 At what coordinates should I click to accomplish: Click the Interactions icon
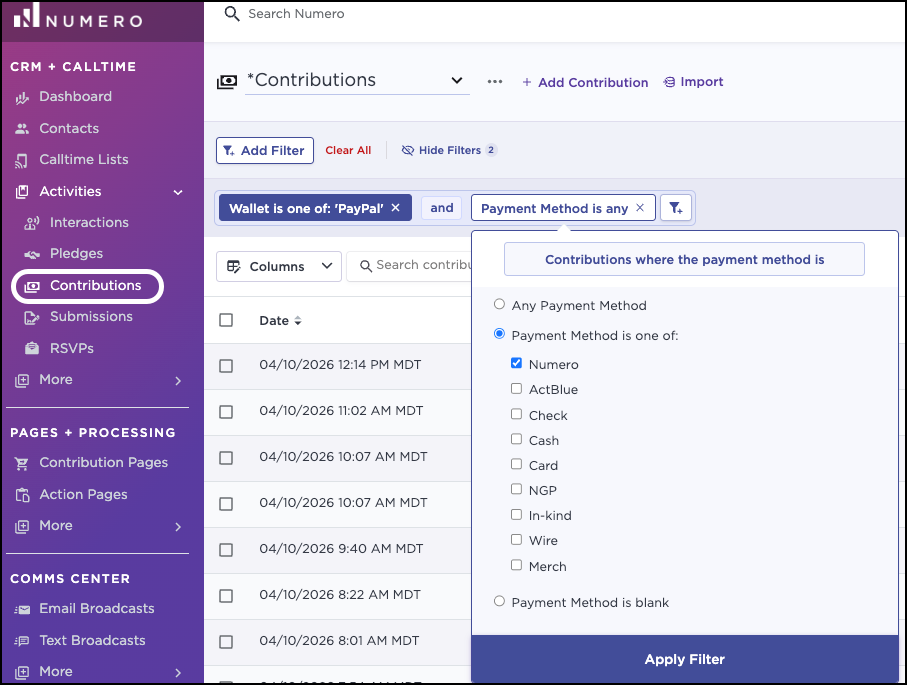tap(32, 223)
